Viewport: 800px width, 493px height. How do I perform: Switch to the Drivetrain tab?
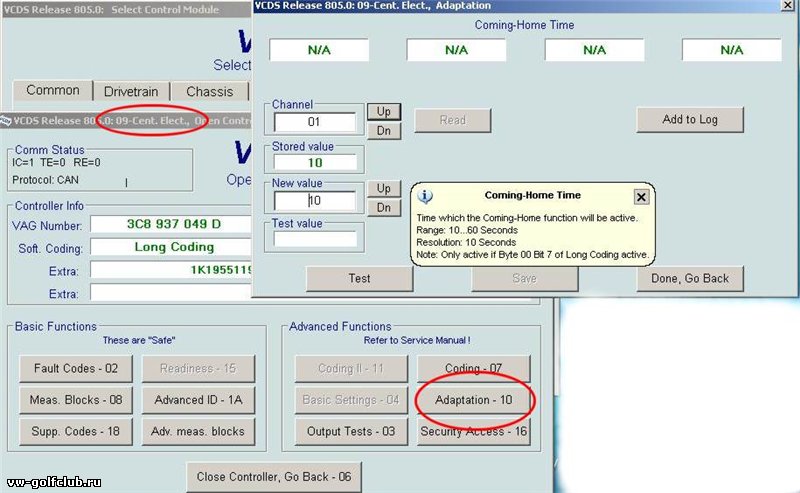131,91
